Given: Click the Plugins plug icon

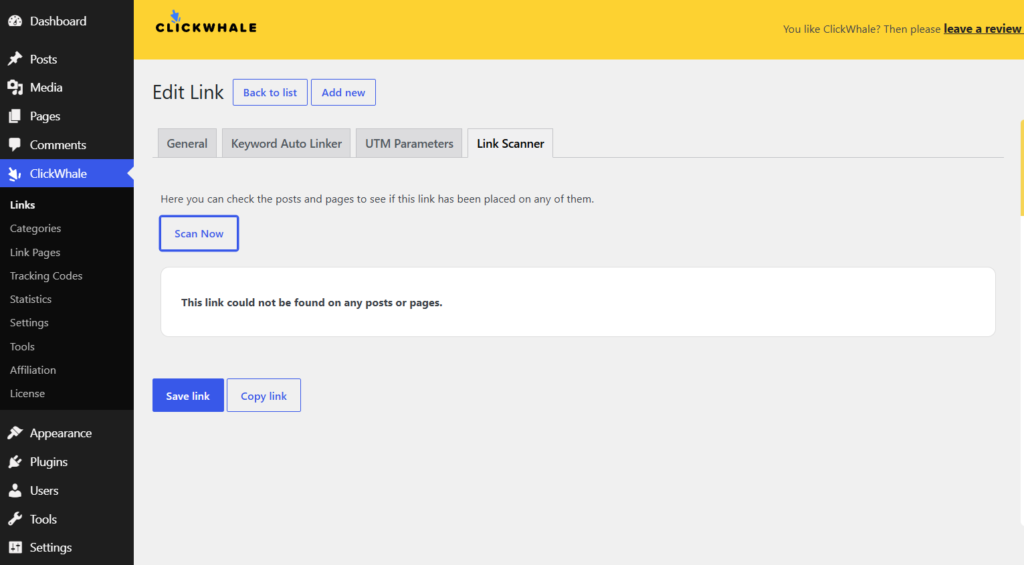Looking at the screenshot, I should (x=15, y=462).
